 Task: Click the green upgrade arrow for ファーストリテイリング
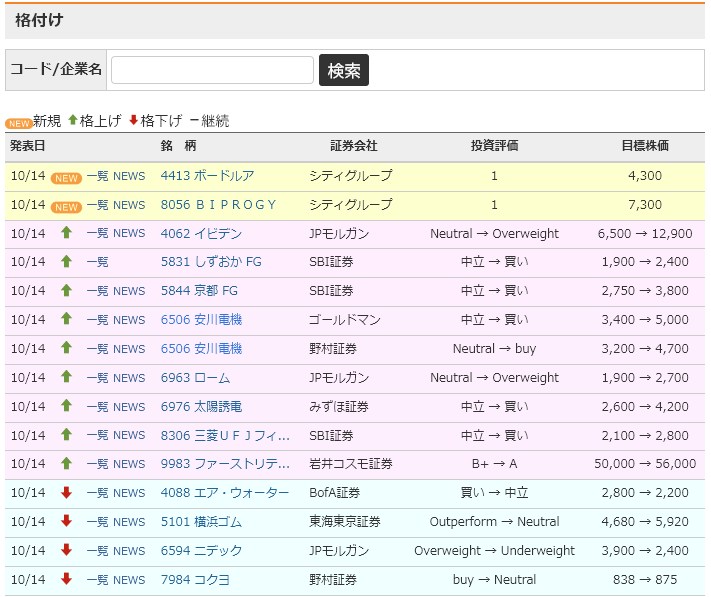[x=67, y=464]
